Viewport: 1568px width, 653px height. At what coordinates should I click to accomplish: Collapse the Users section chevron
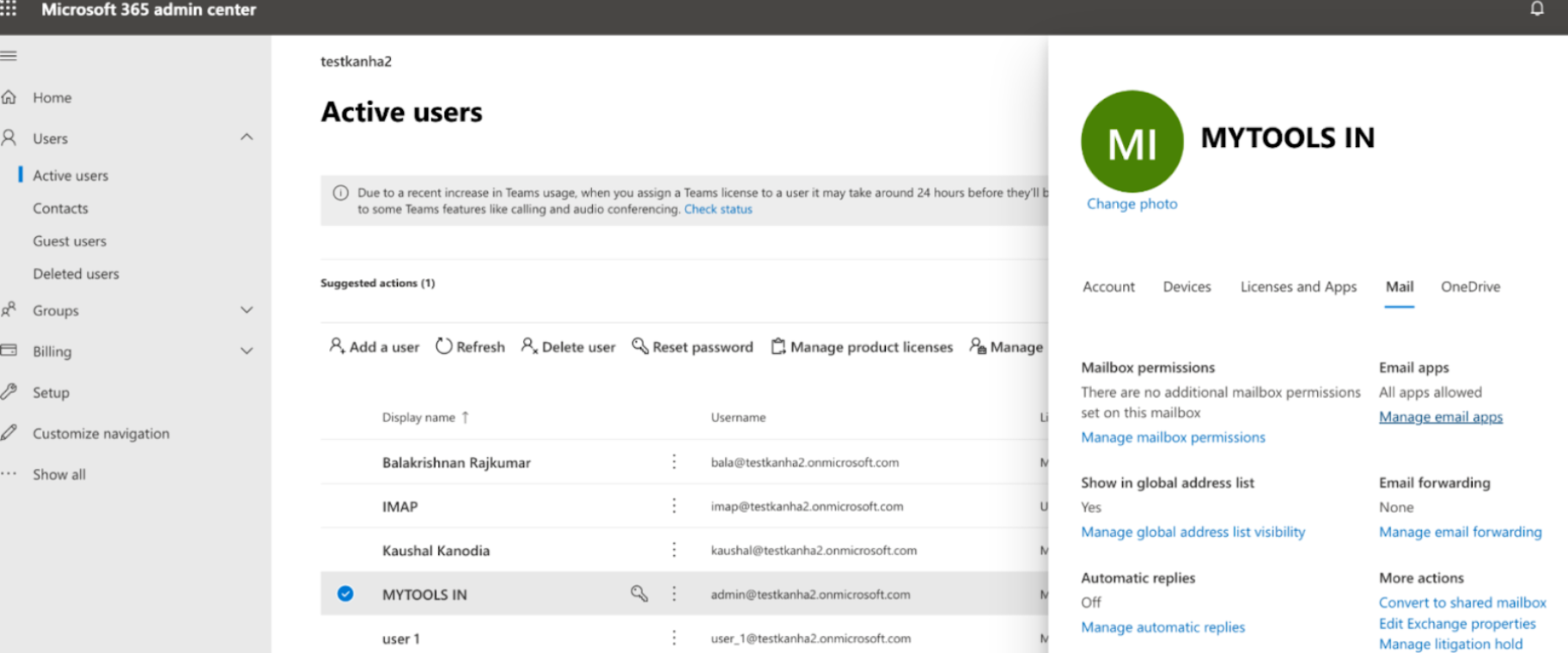pyautogui.click(x=247, y=137)
